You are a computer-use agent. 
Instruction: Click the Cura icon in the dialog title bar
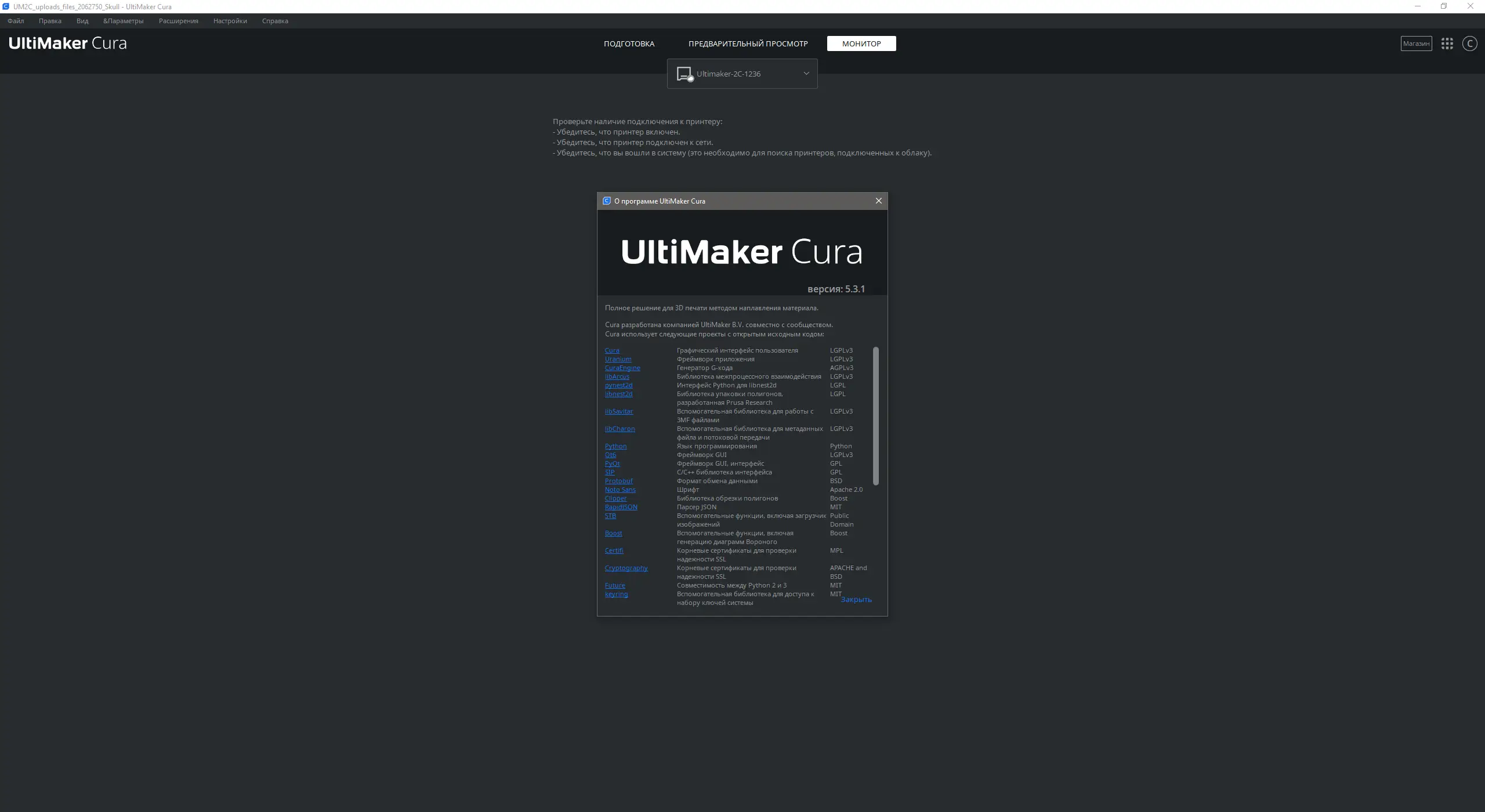coord(607,201)
